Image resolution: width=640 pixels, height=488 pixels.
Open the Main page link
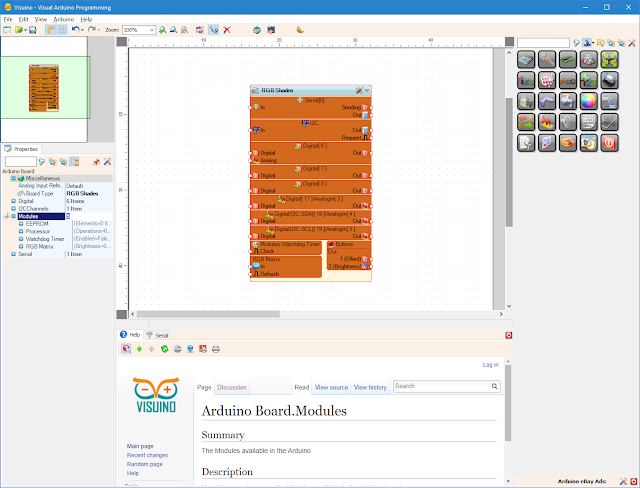point(140,446)
